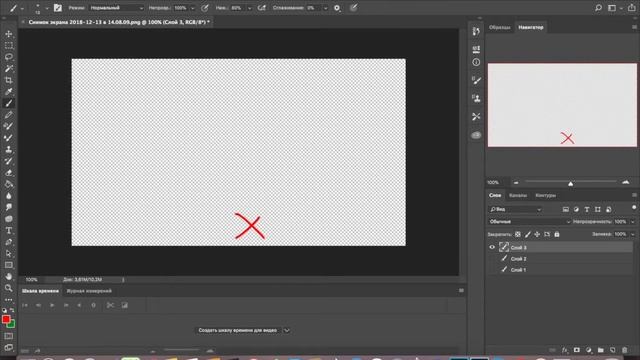Image resolution: width=640 pixels, height=360 pixels.
Task: Select the Blur drop tool
Action: [9, 196]
